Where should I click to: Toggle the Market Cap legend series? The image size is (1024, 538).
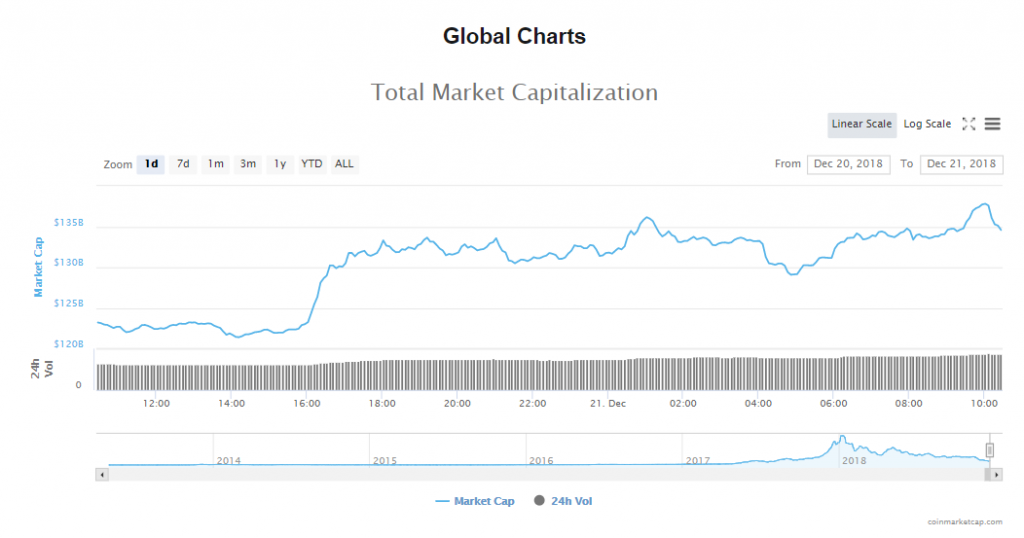475,501
